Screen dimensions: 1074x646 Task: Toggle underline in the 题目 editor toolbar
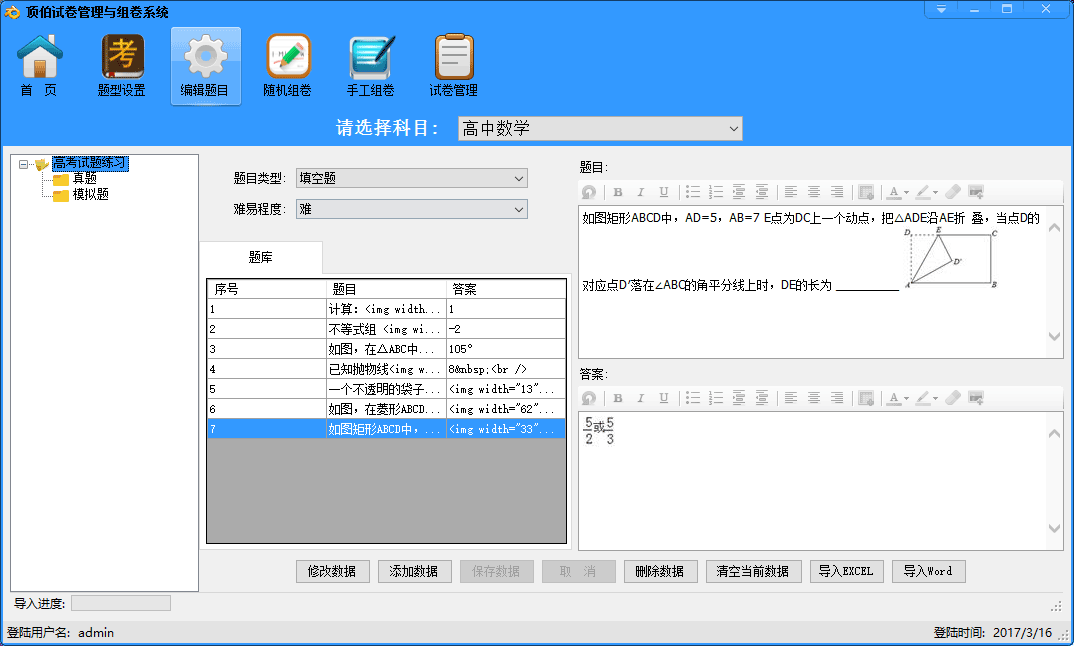click(663, 192)
